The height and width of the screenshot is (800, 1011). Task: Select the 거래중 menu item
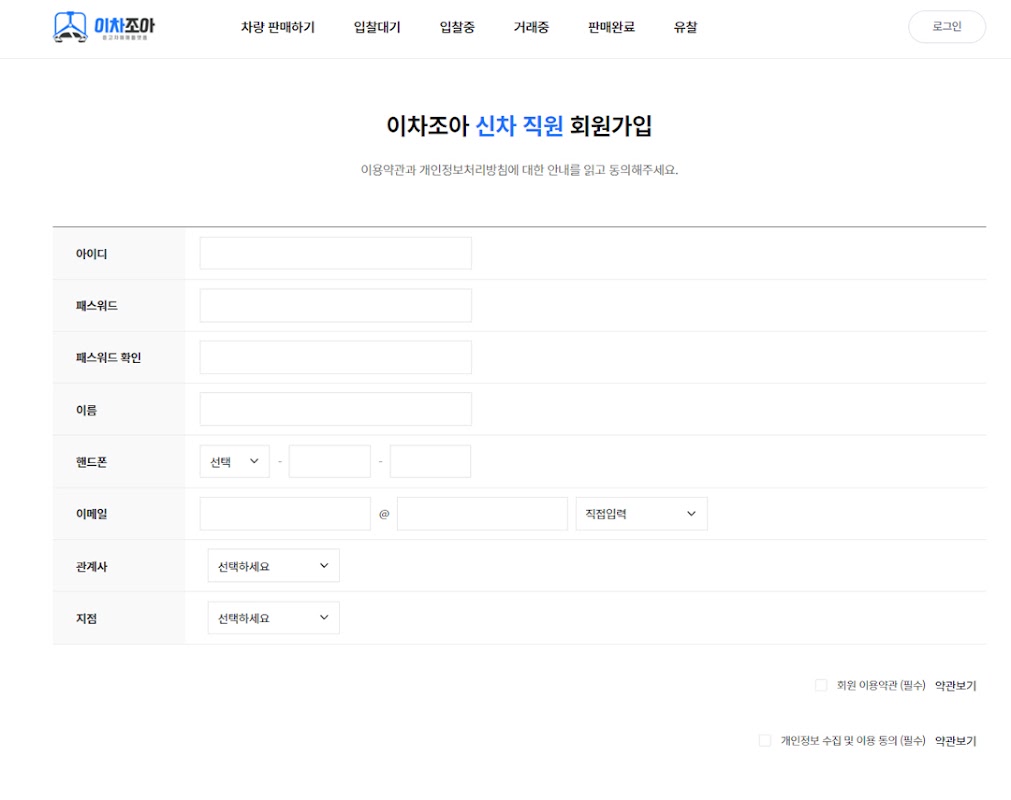[x=531, y=27]
